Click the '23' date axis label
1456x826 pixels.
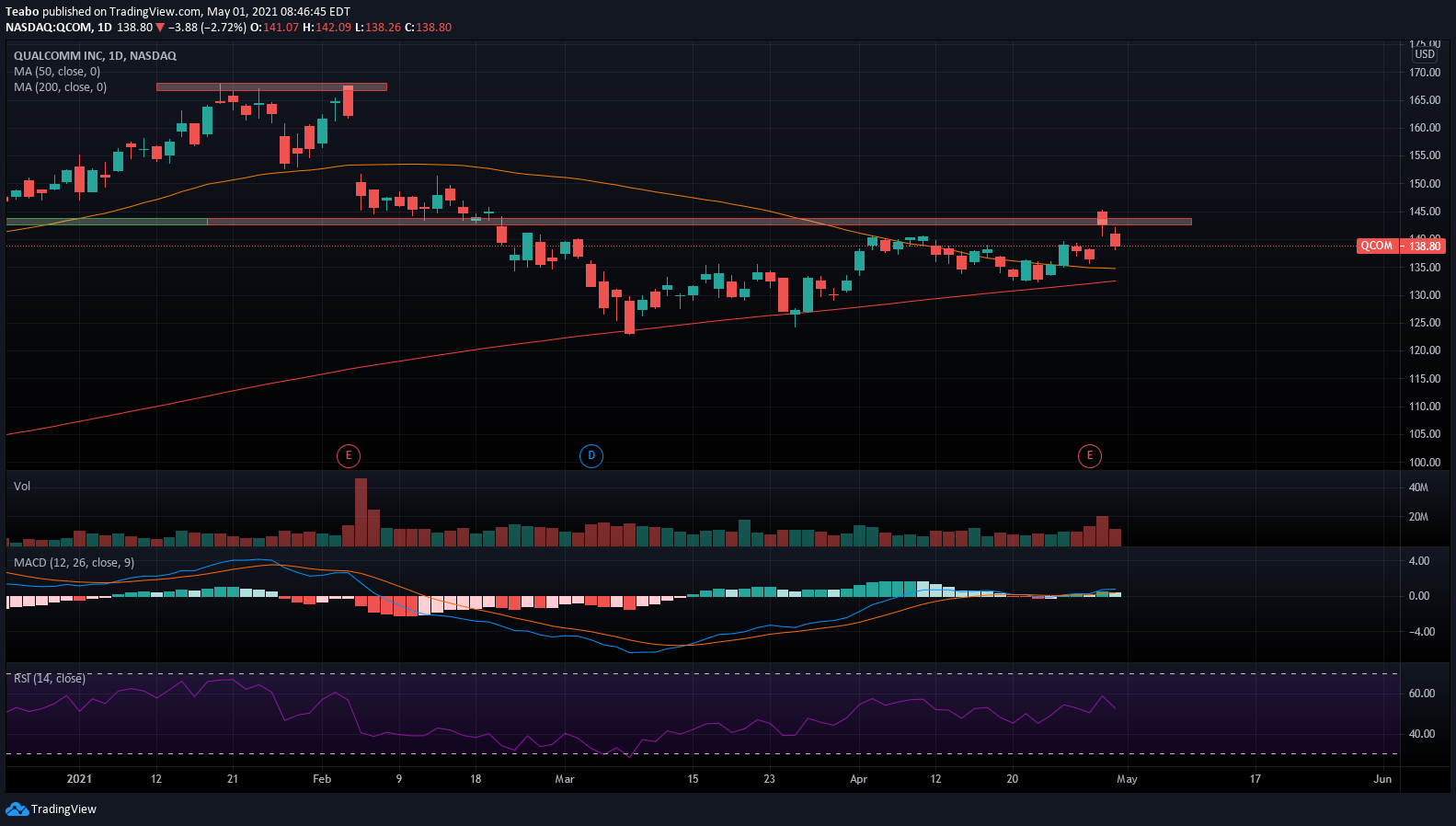pos(769,779)
